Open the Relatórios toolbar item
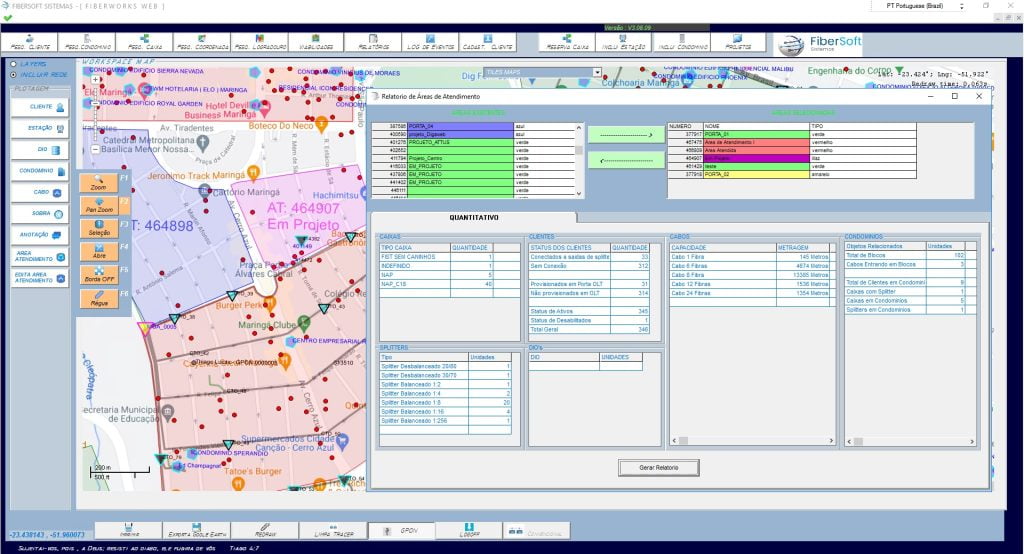This screenshot has height=554, width=1024. pos(373,43)
